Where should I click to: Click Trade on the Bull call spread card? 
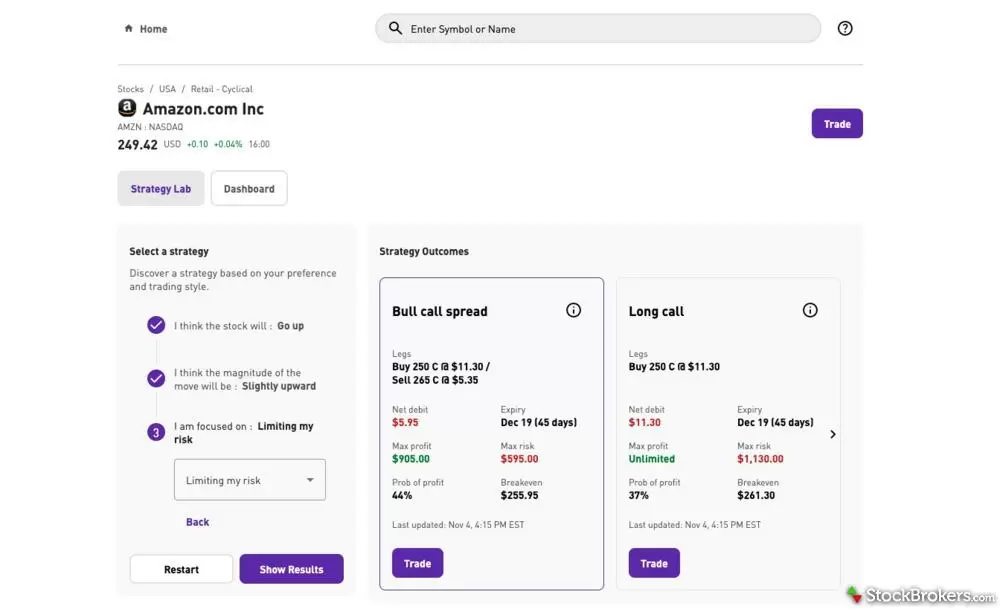pyautogui.click(x=417, y=562)
